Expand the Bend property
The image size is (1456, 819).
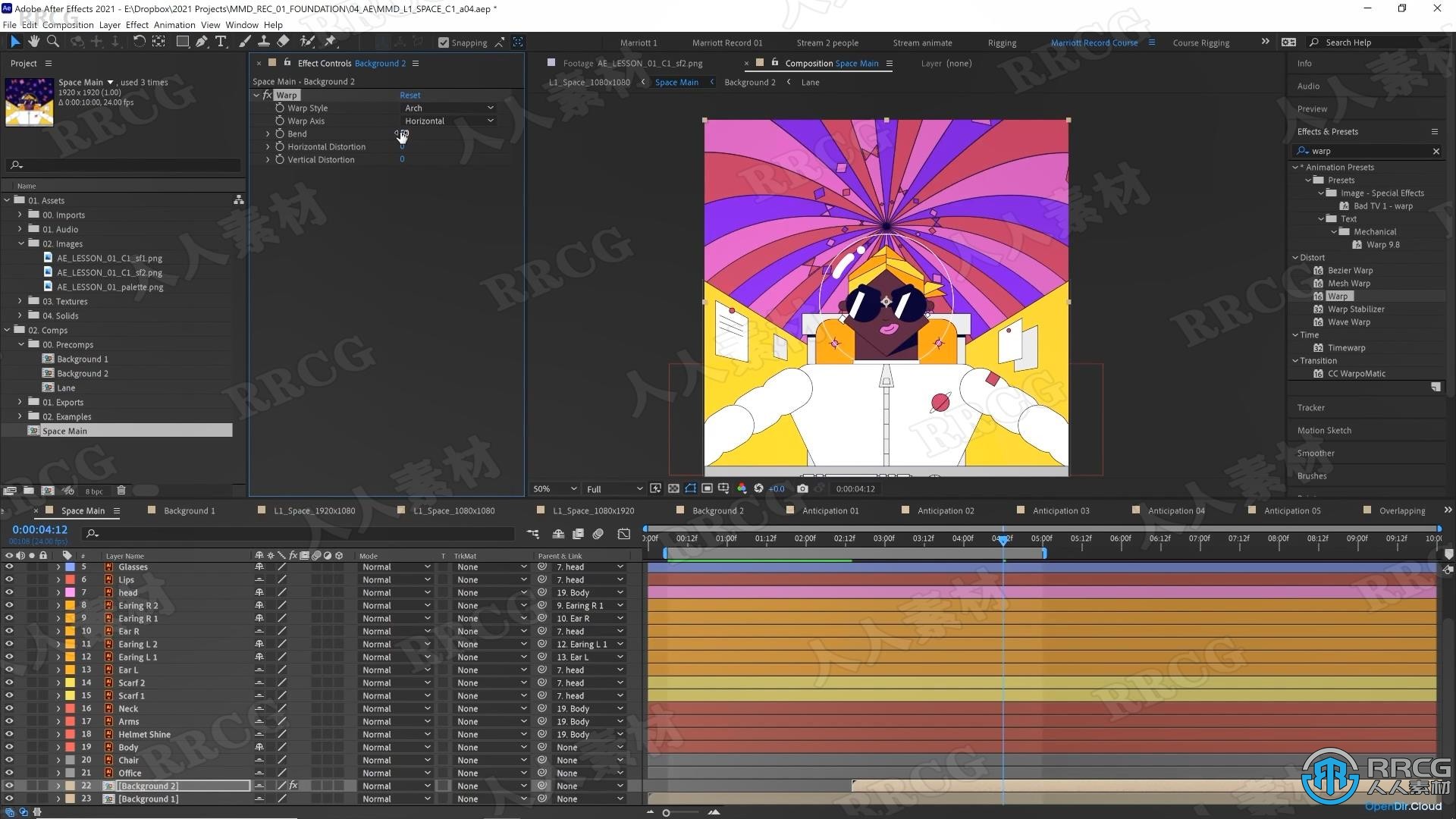click(268, 133)
